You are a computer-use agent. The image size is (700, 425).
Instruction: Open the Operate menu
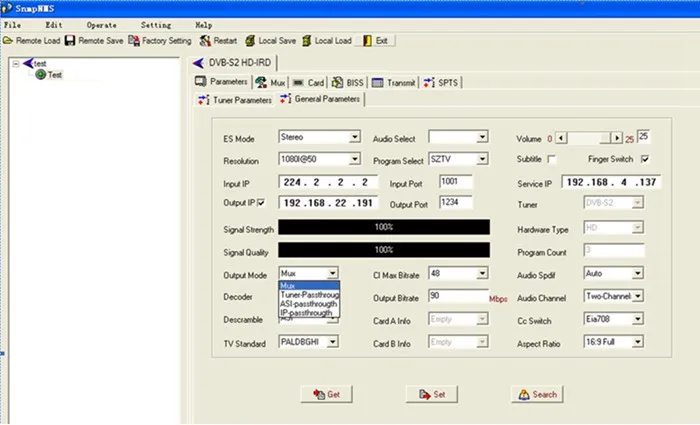102,25
